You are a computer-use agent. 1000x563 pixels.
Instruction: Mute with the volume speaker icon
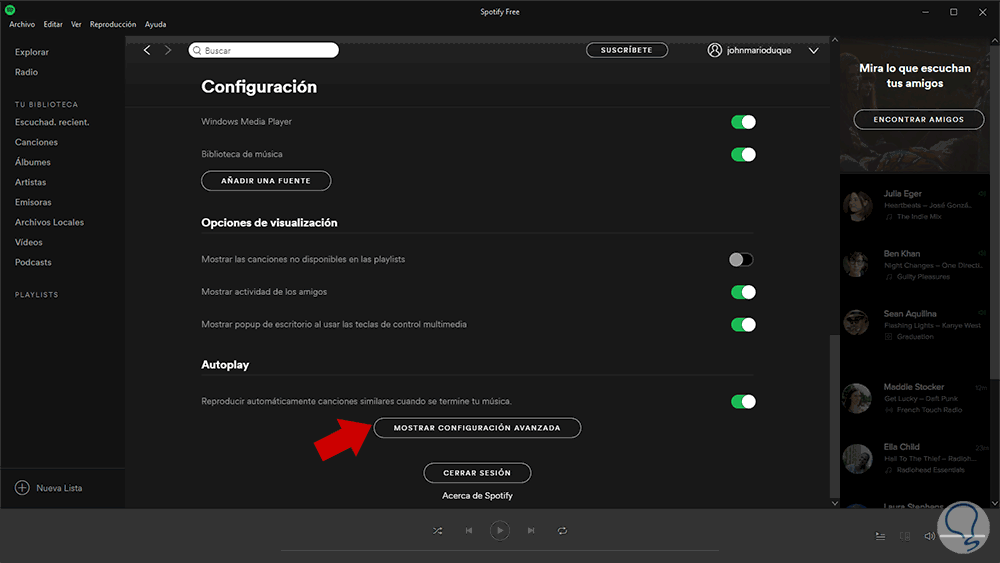(x=929, y=536)
